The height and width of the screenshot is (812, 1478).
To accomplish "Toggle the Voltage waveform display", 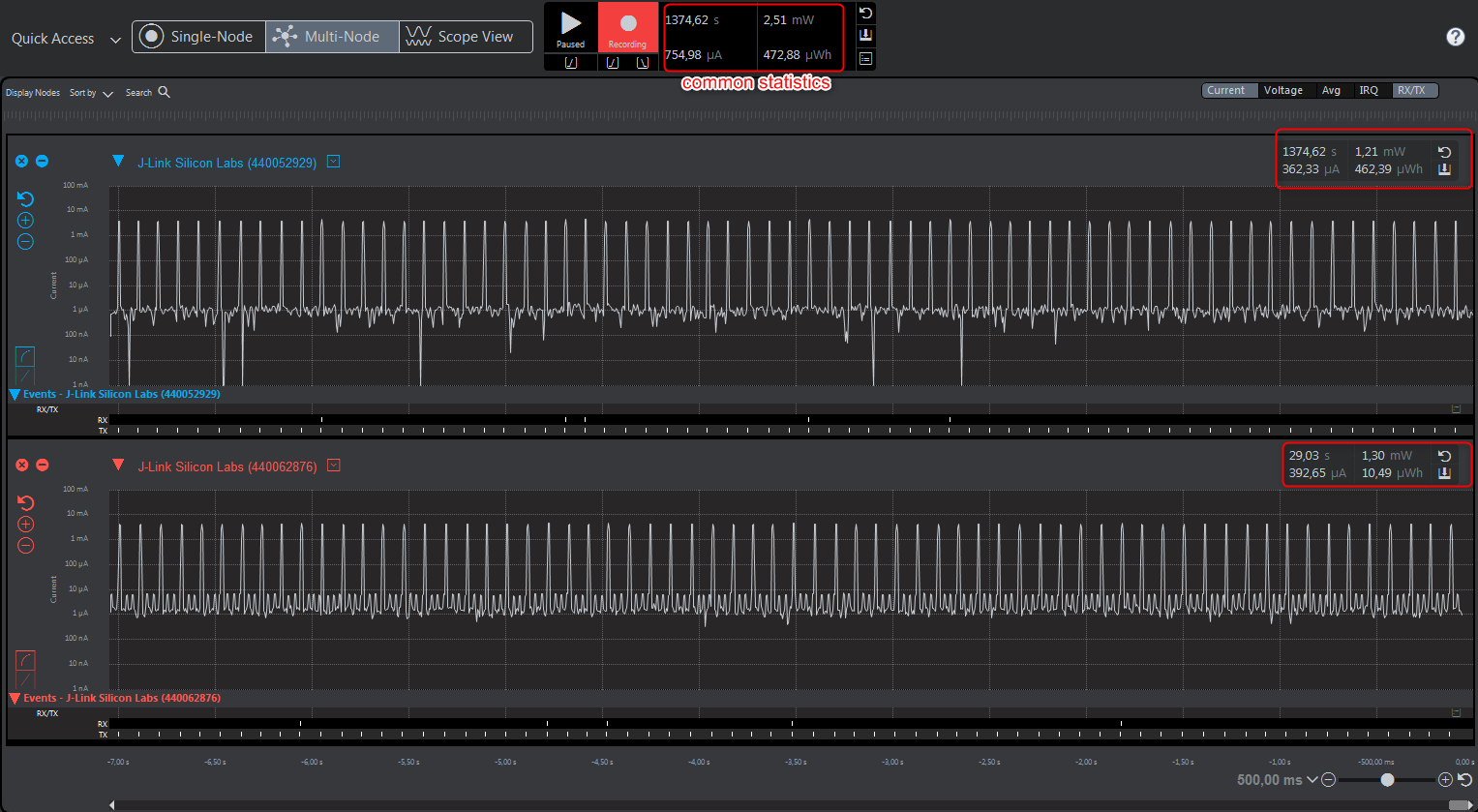I will [x=1282, y=90].
